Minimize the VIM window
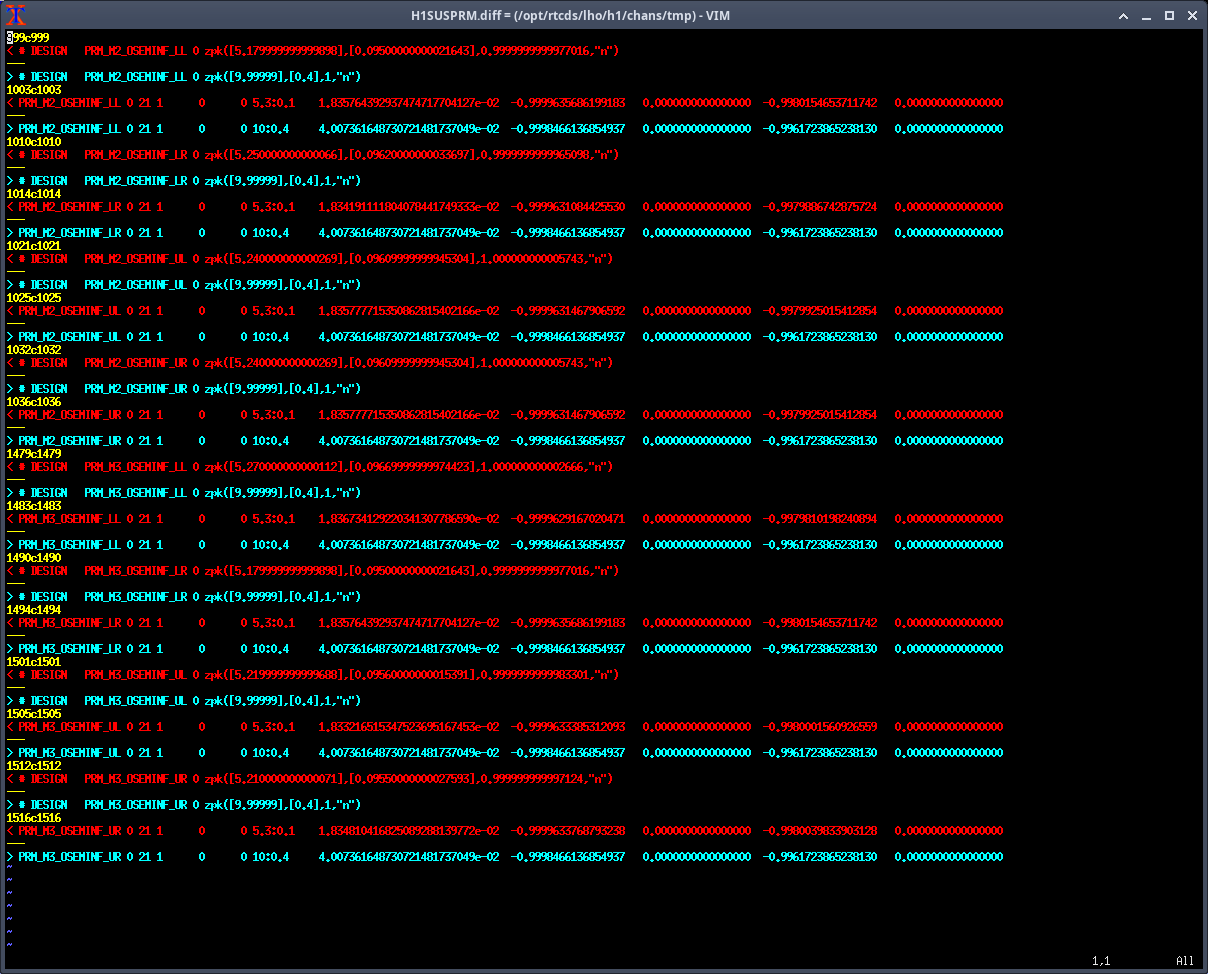Viewport: 1208px width, 974px height. (x=1147, y=15)
